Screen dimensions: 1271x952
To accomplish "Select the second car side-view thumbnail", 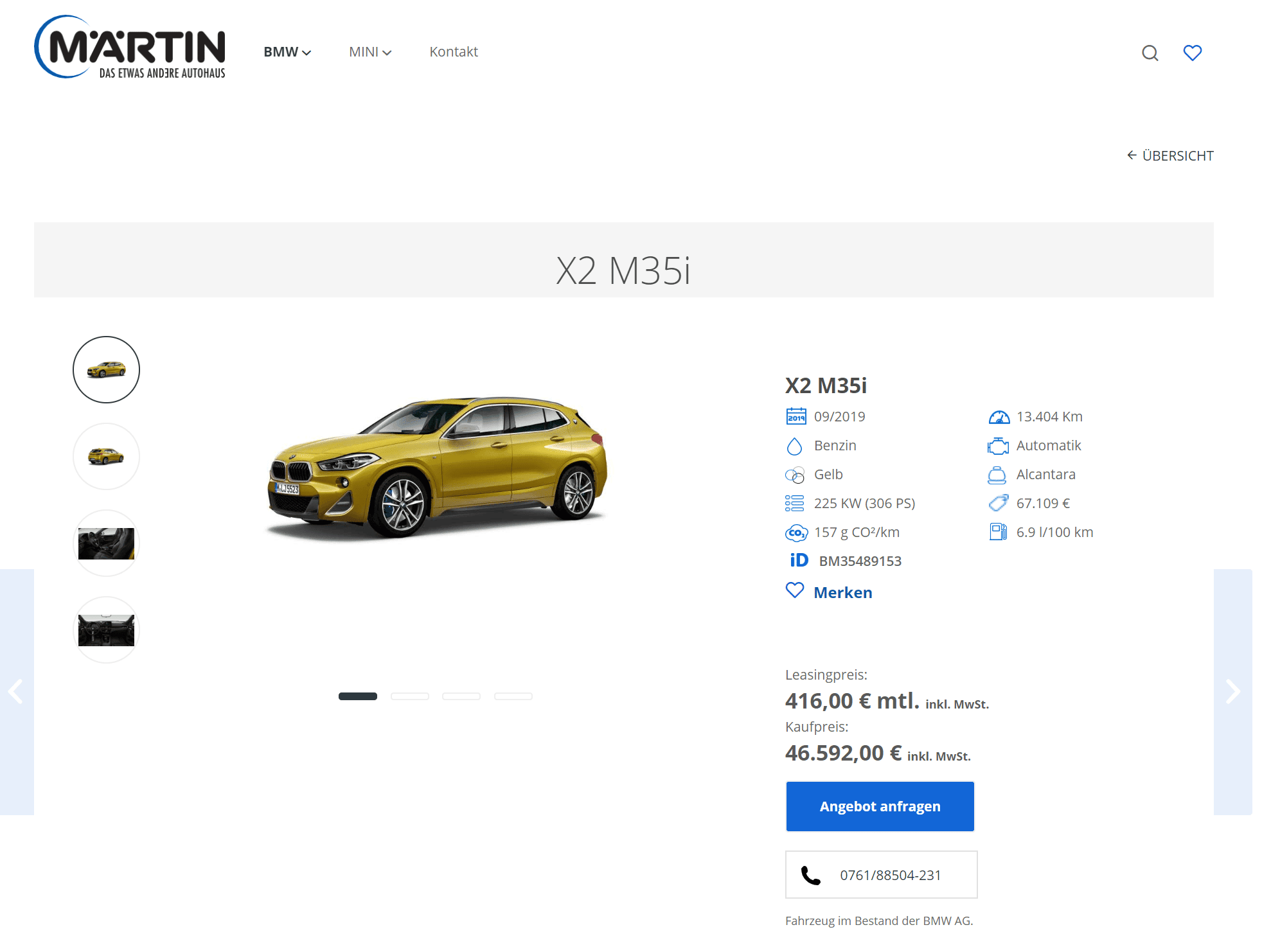I will click(x=106, y=456).
